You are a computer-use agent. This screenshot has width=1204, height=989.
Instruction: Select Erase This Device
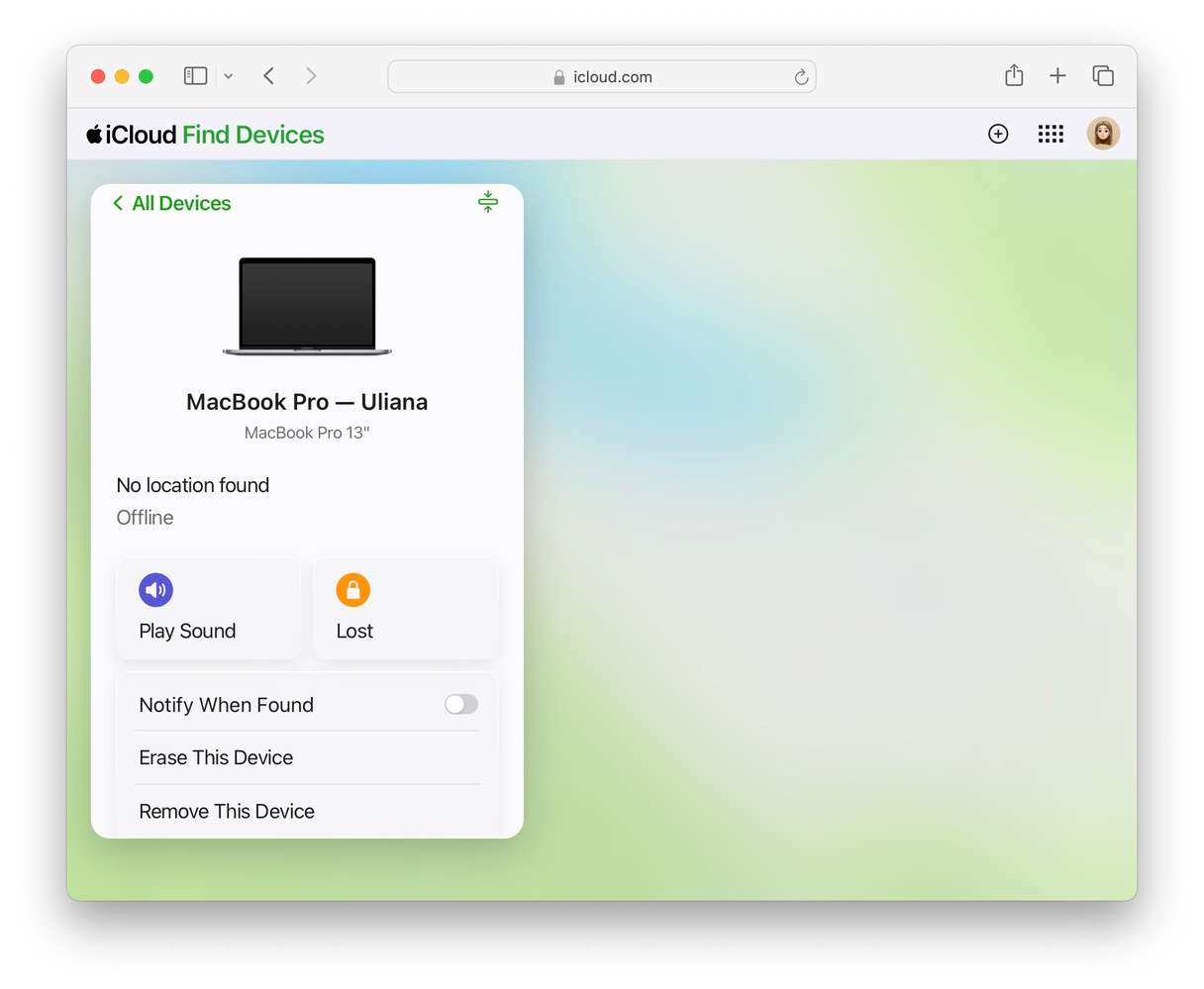pos(307,757)
